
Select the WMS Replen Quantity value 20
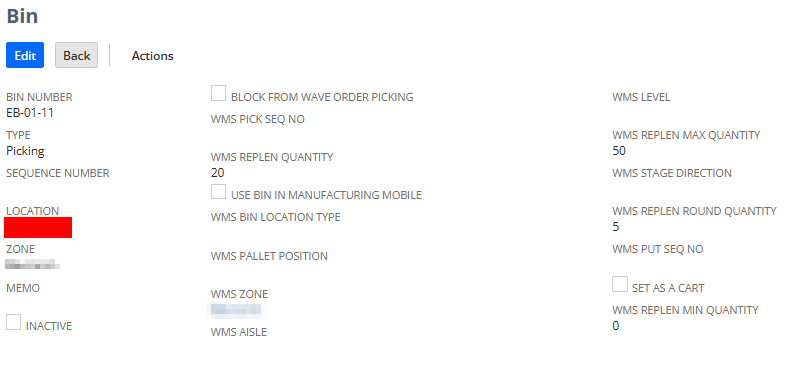218,173
